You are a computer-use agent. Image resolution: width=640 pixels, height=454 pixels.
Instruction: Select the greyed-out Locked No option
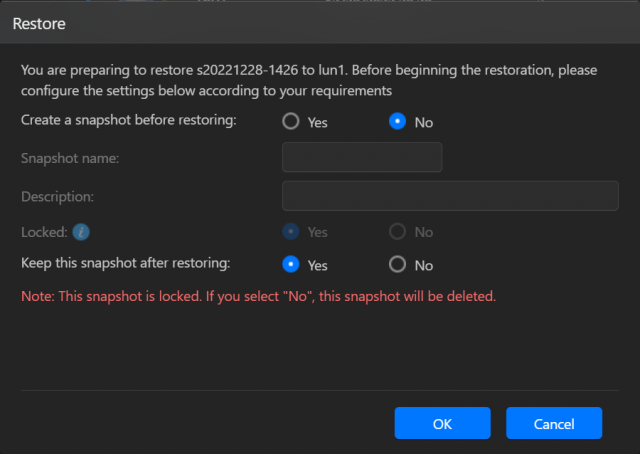pos(398,232)
